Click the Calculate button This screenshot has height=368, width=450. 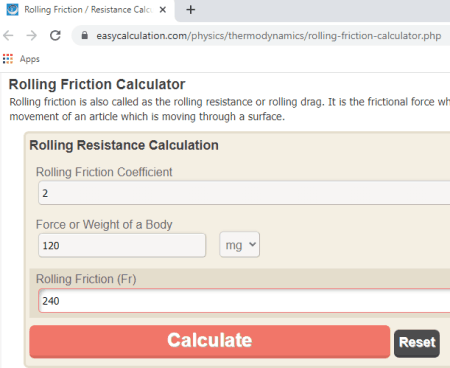[209, 341]
